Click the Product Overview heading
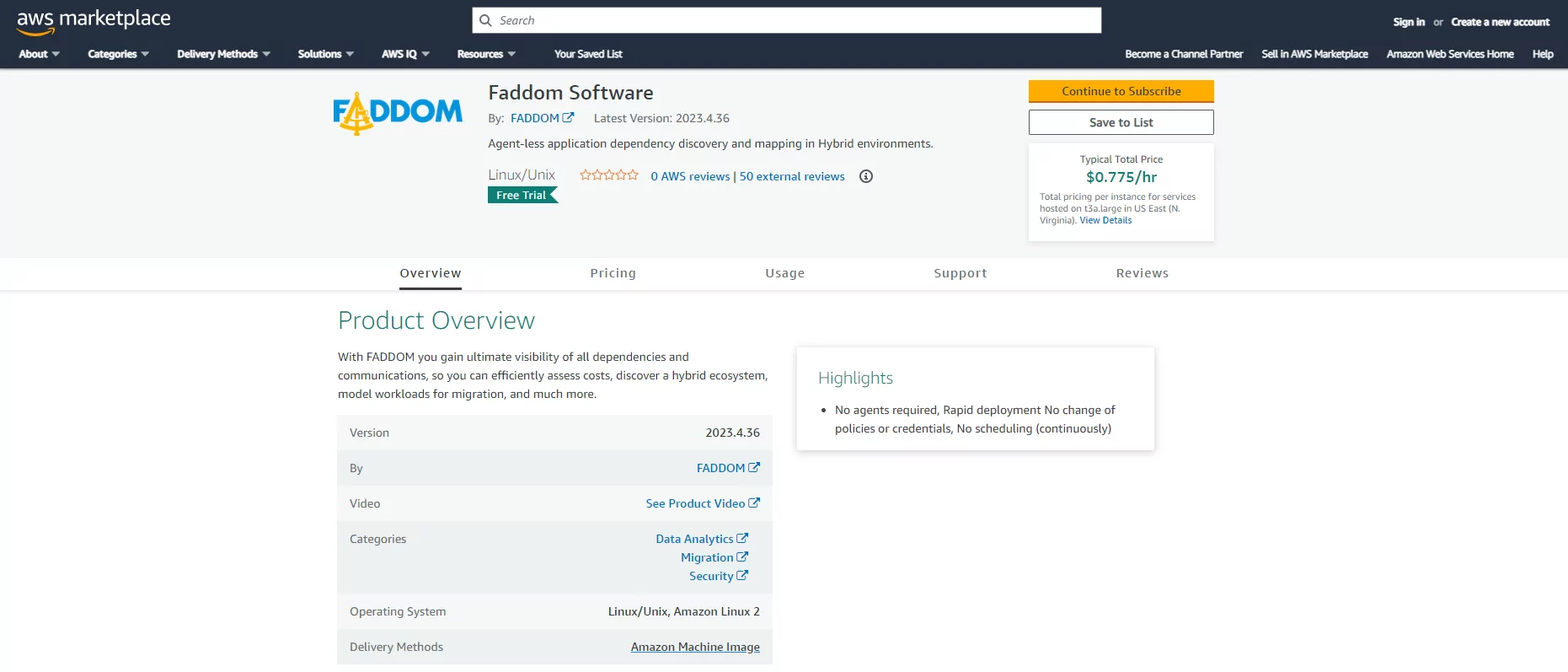Screen dimensions: 1568x672 click(x=436, y=320)
